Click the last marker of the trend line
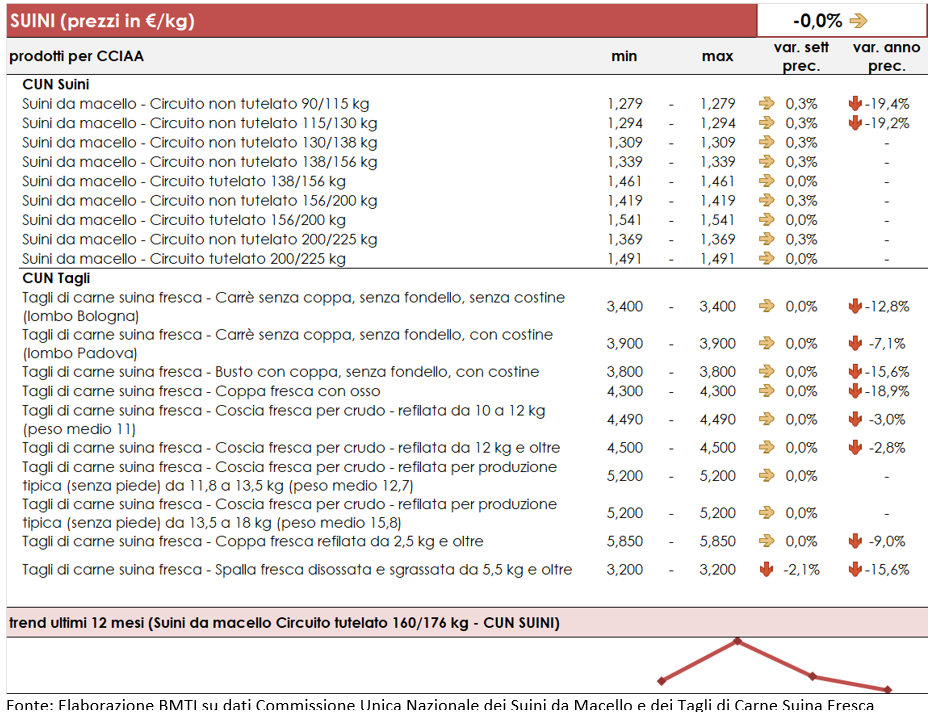 (887, 689)
